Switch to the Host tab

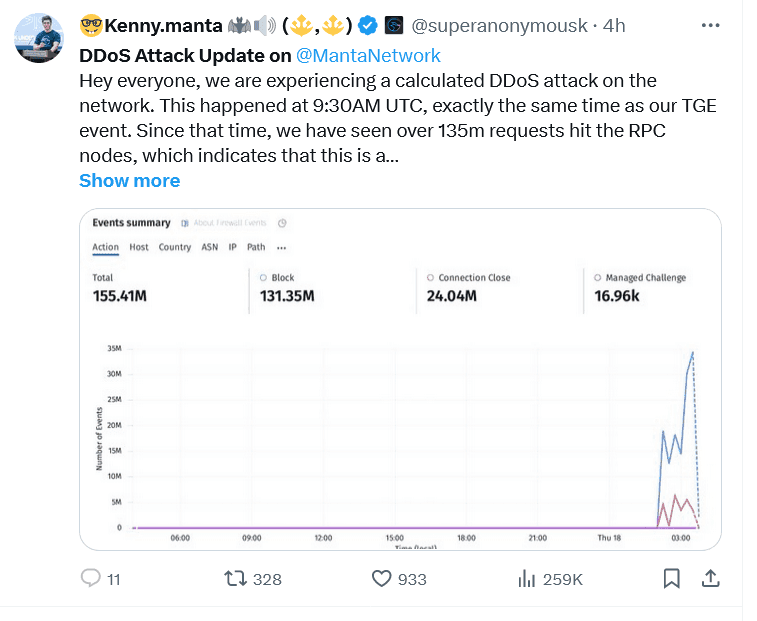point(139,247)
